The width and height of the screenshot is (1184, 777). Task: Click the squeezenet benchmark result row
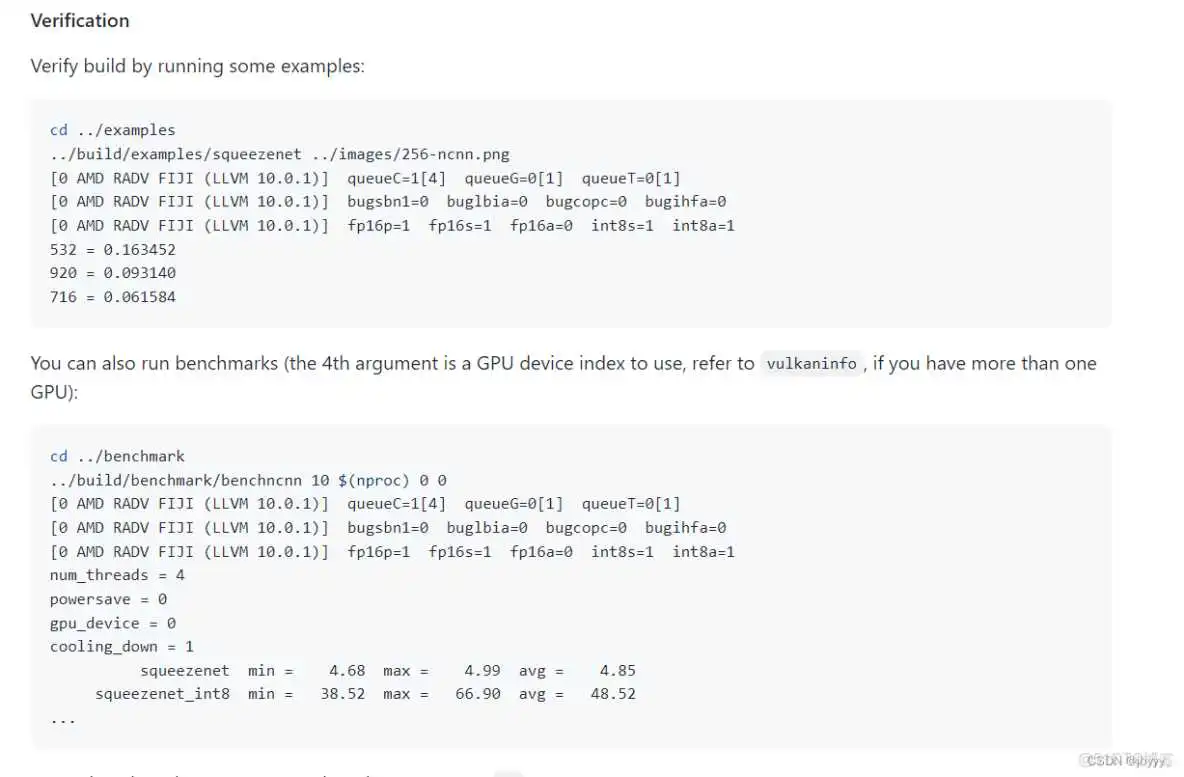click(387, 670)
